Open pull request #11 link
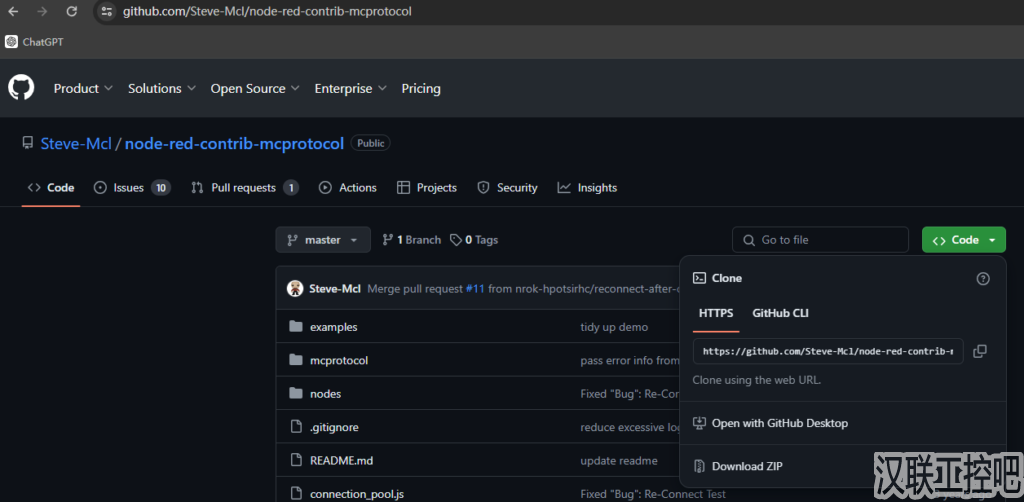 pos(475,289)
